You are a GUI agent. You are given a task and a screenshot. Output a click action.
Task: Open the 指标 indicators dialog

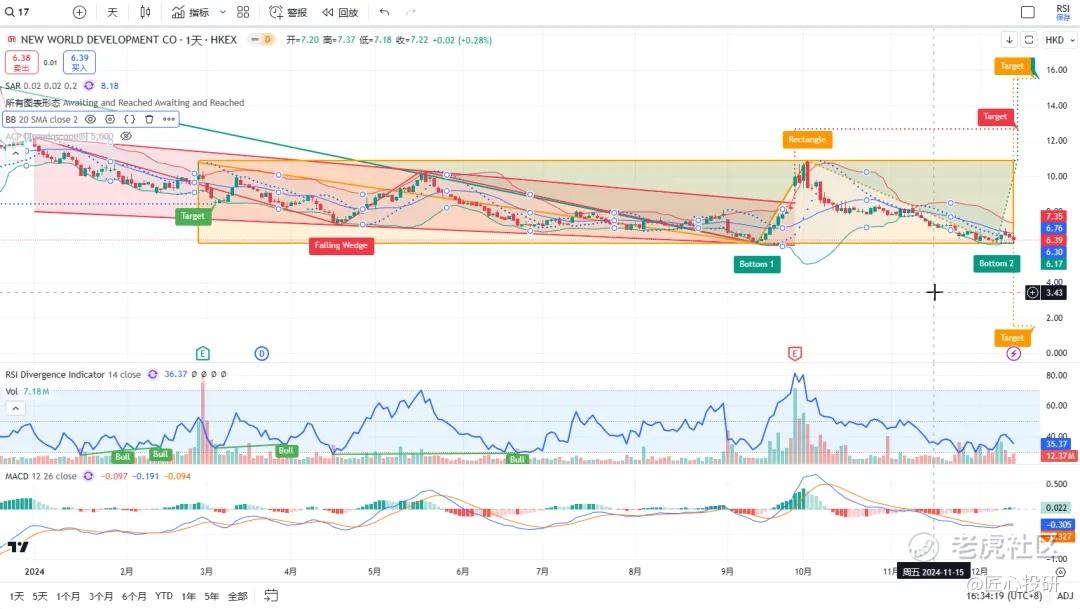tap(191, 12)
